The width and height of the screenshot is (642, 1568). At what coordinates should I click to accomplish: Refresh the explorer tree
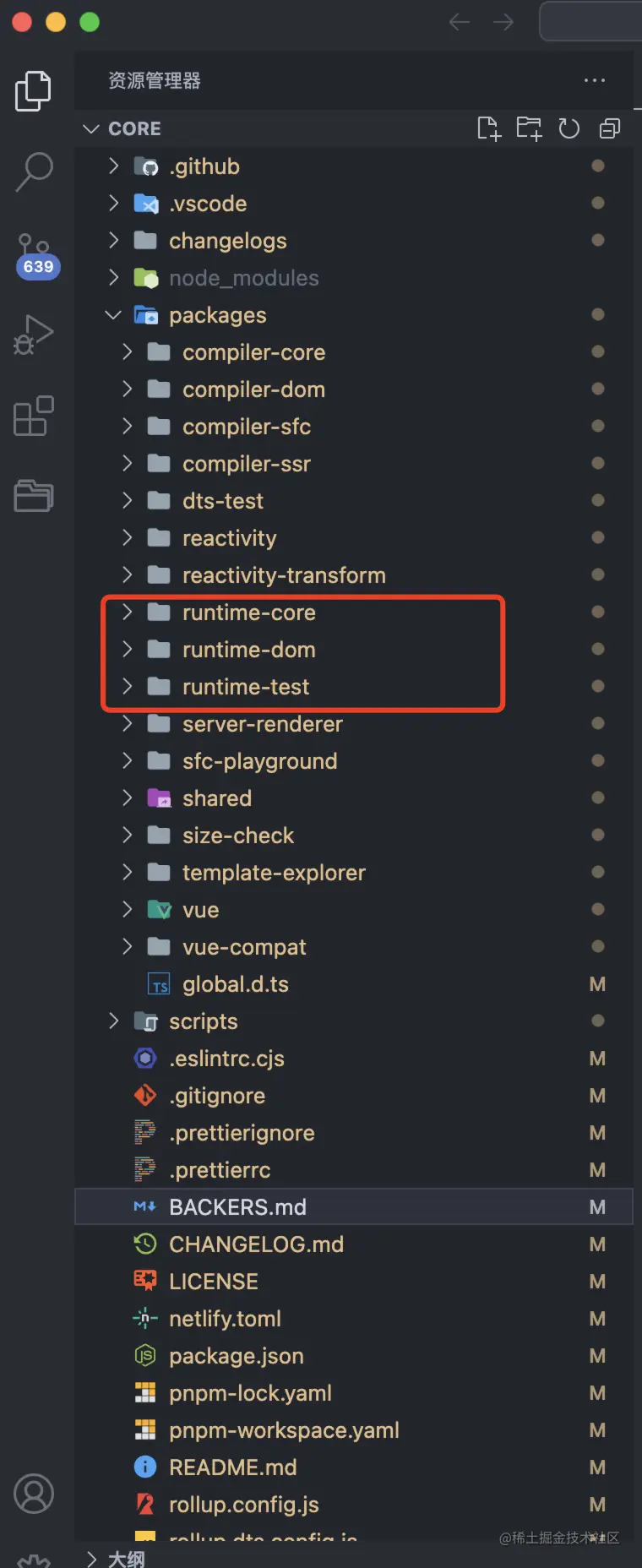[569, 128]
